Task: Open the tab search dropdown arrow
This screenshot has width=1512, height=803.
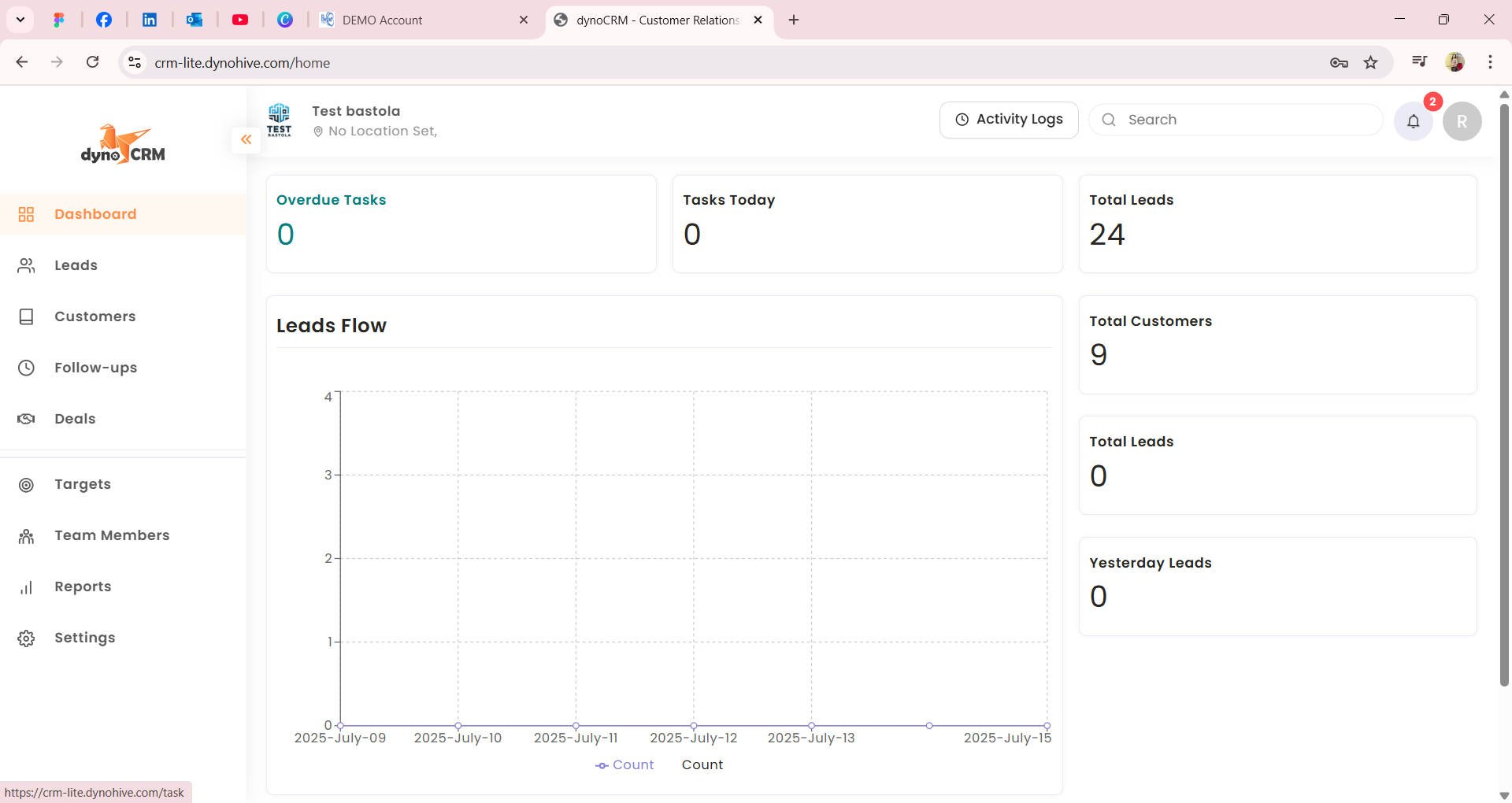Action: tap(20, 20)
